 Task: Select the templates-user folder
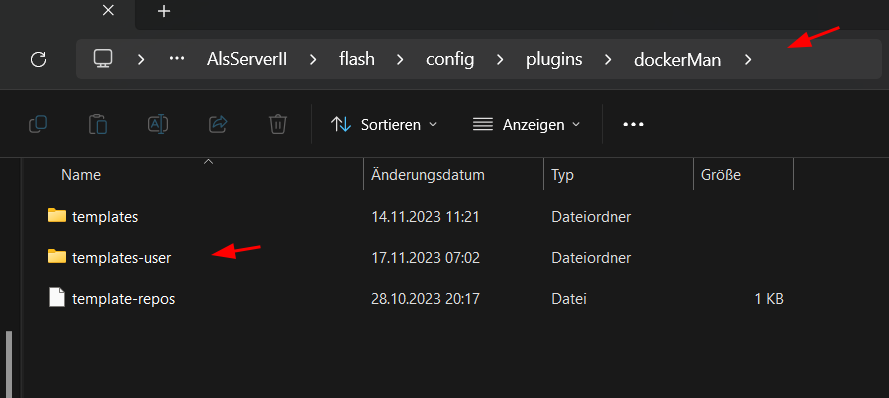(x=121, y=258)
